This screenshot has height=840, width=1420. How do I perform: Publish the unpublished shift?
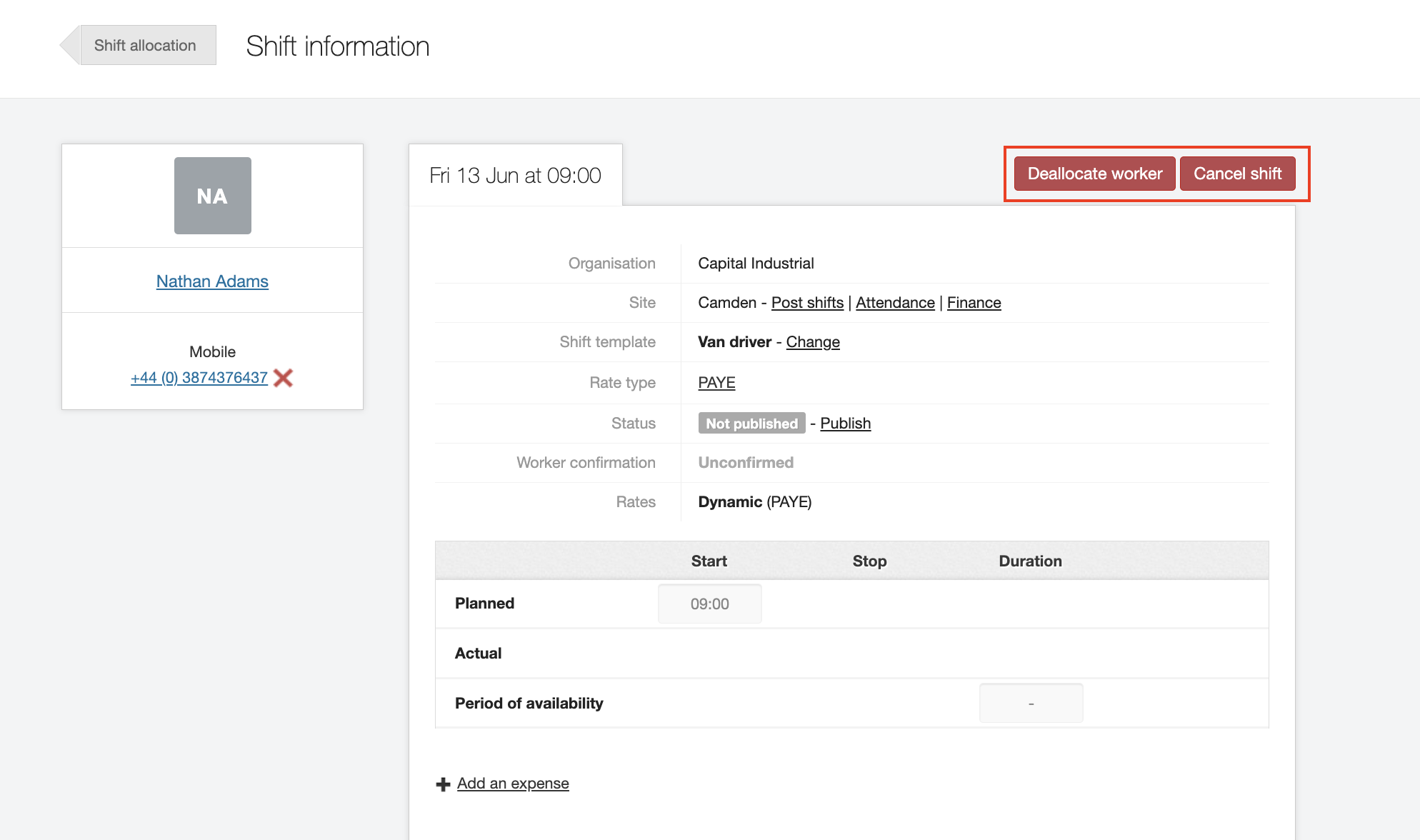tap(845, 424)
